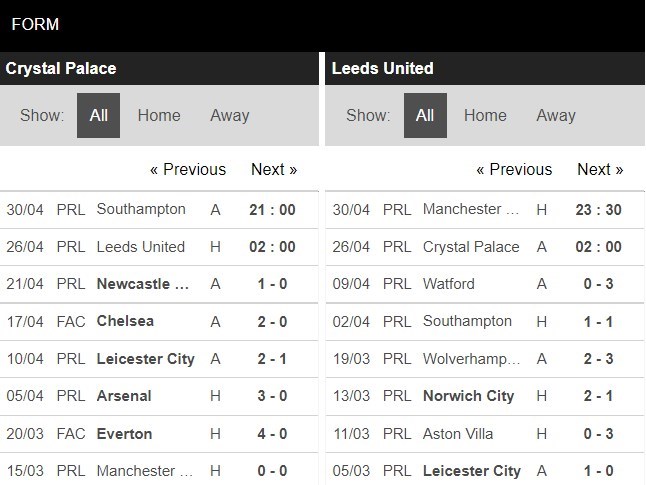
Task: Select the All filter under Leeds United
Action: click(x=425, y=115)
